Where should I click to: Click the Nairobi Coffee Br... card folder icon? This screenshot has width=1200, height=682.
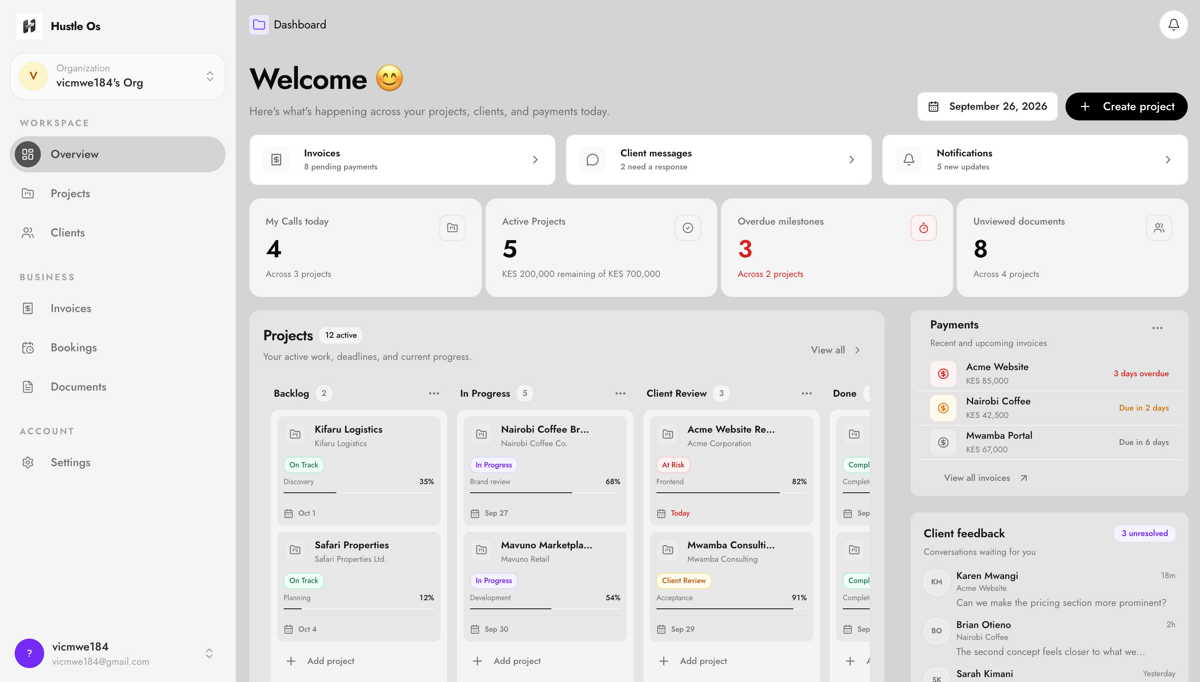pos(481,434)
